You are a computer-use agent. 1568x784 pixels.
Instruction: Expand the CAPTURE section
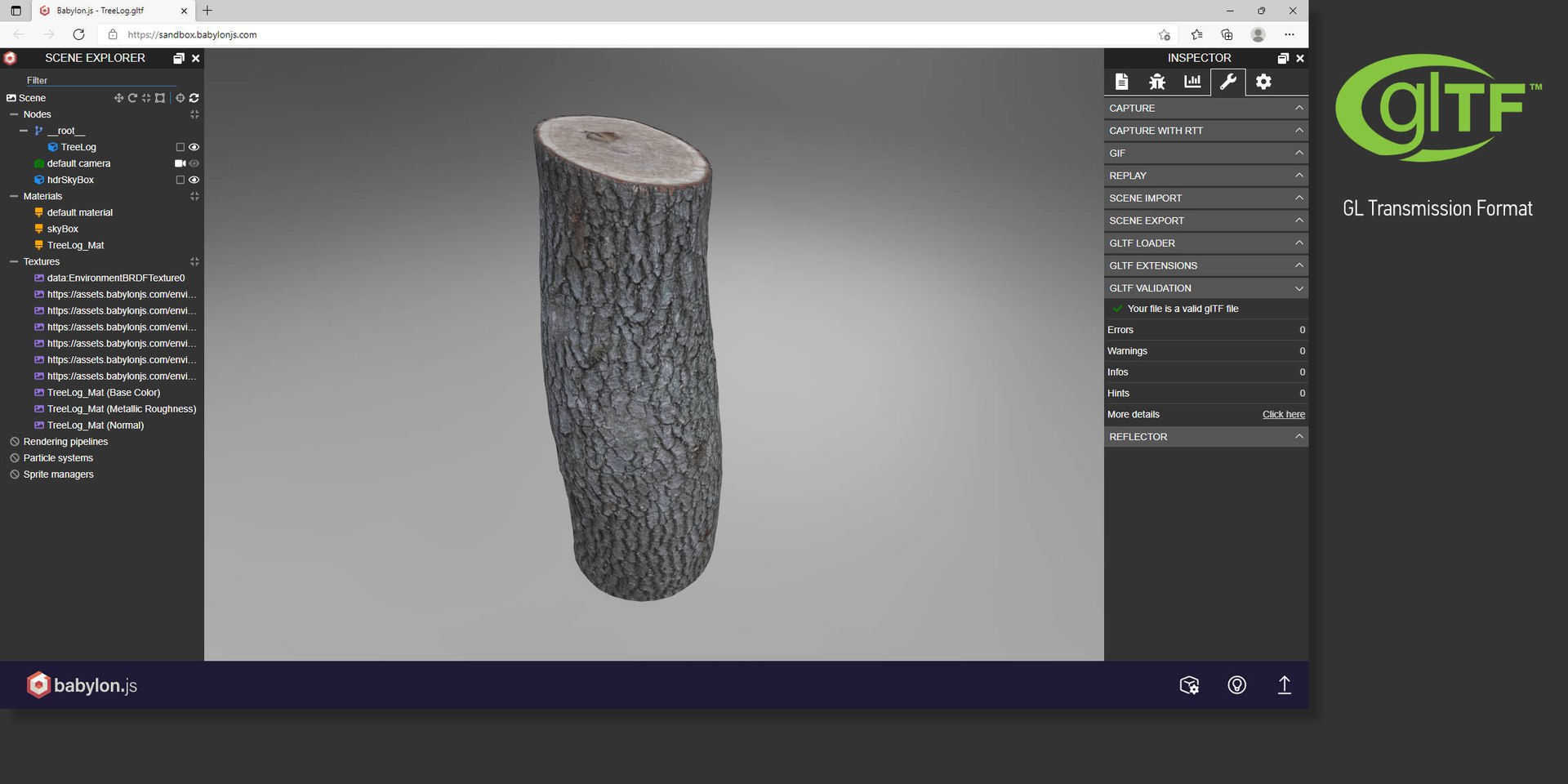pyautogui.click(x=1206, y=108)
